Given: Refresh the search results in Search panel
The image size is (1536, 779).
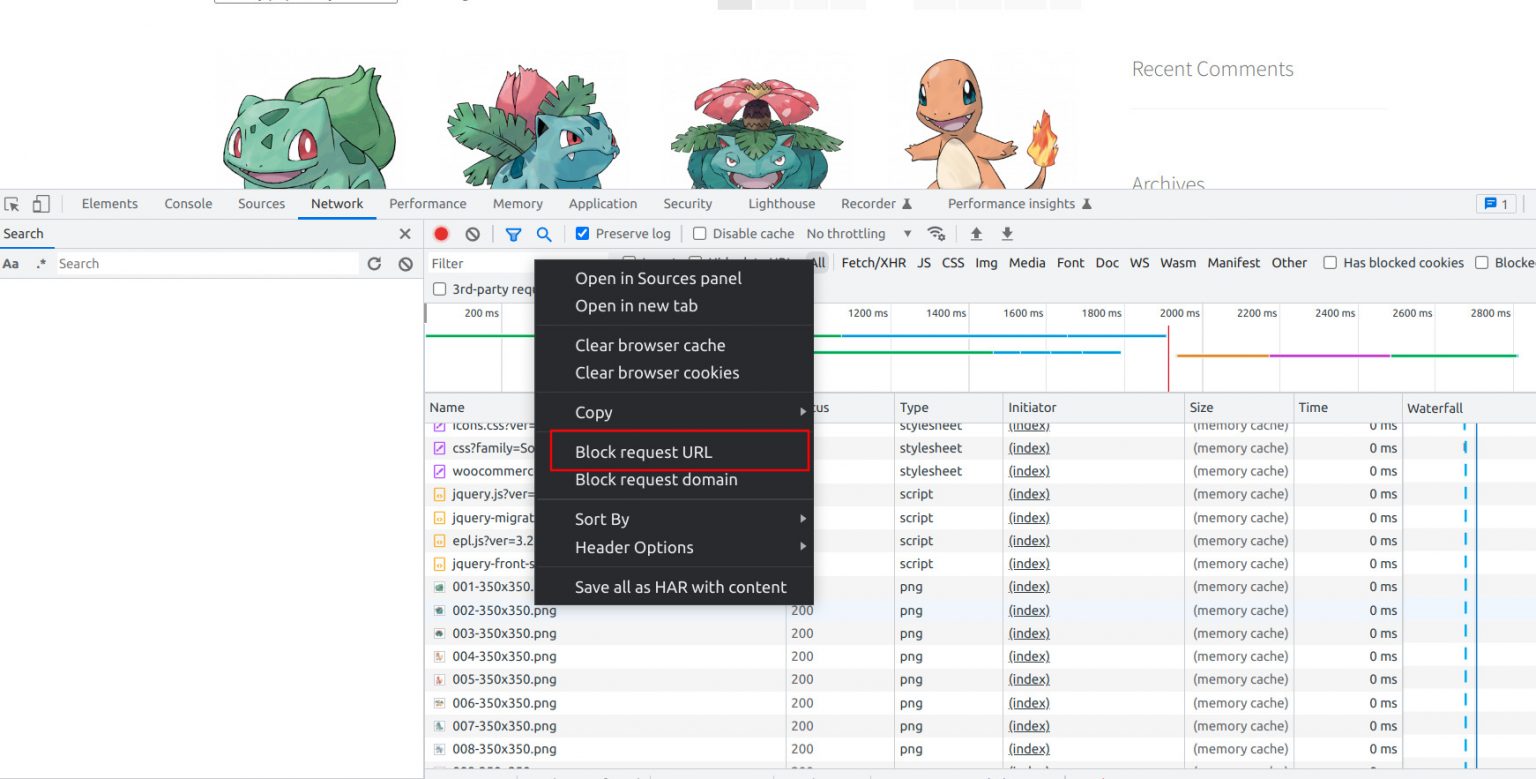Looking at the screenshot, I should point(374,264).
